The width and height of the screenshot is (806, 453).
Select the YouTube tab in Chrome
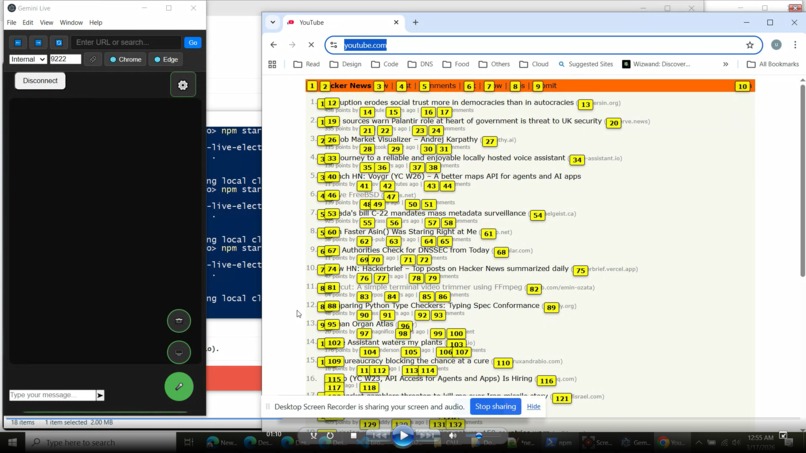[343, 22]
